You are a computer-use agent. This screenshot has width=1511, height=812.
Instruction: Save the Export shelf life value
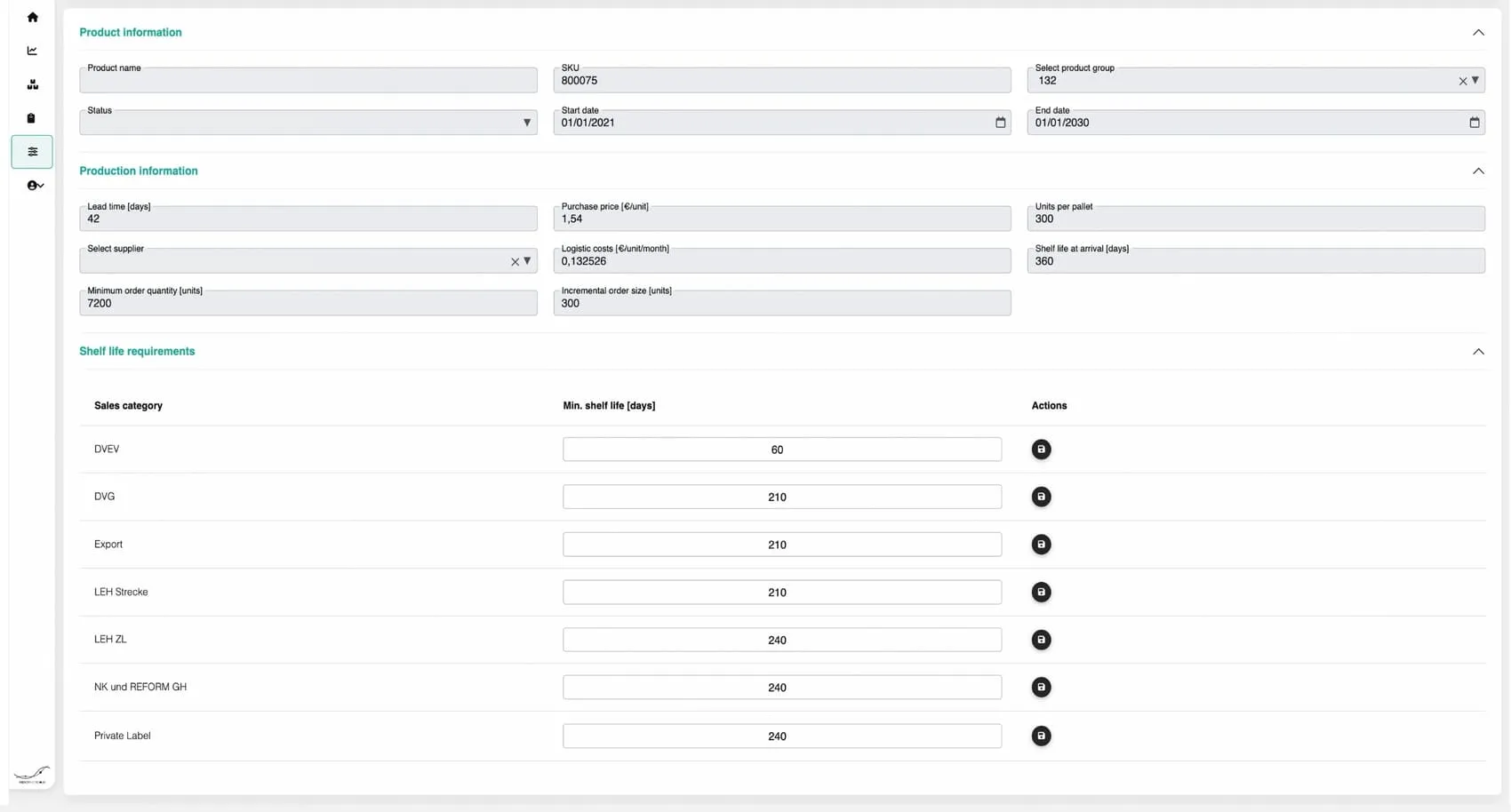tap(1041, 545)
